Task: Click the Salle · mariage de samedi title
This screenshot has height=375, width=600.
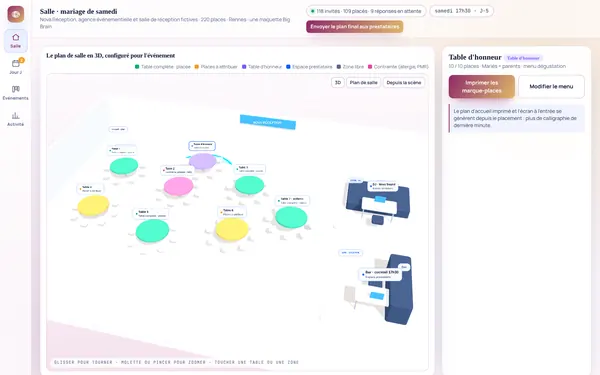Action: click(78, 11)
